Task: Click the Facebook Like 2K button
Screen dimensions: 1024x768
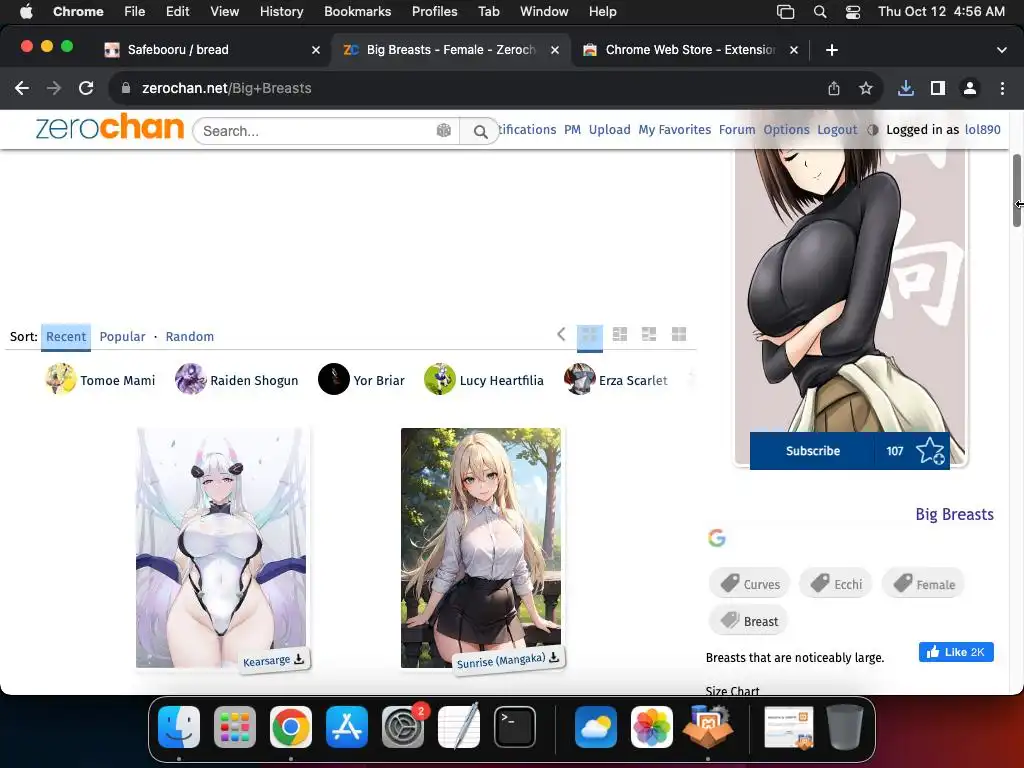Action: pyautogui.click(x=956, y=652)
